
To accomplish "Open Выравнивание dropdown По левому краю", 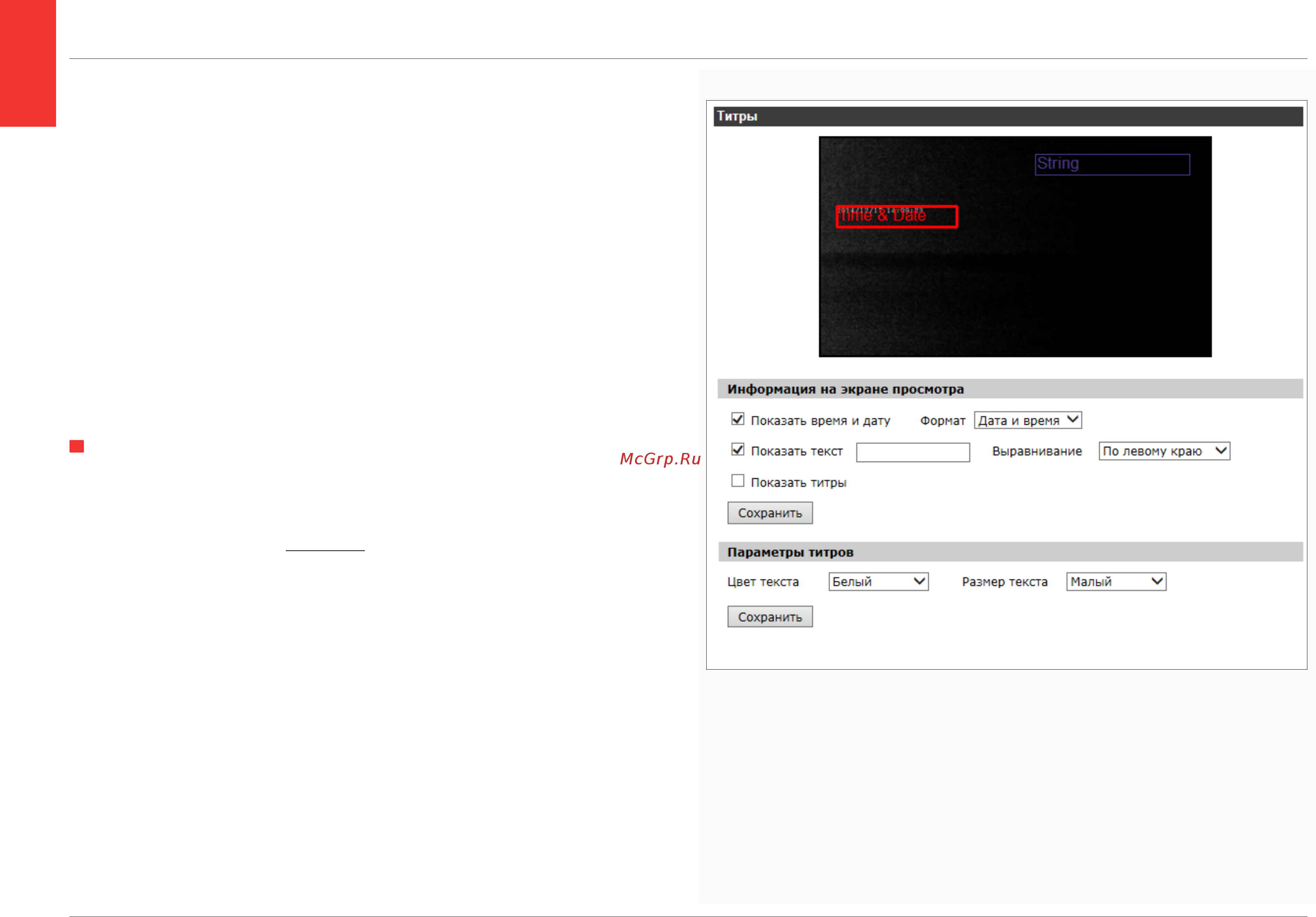I will (x=1163, y=451).
